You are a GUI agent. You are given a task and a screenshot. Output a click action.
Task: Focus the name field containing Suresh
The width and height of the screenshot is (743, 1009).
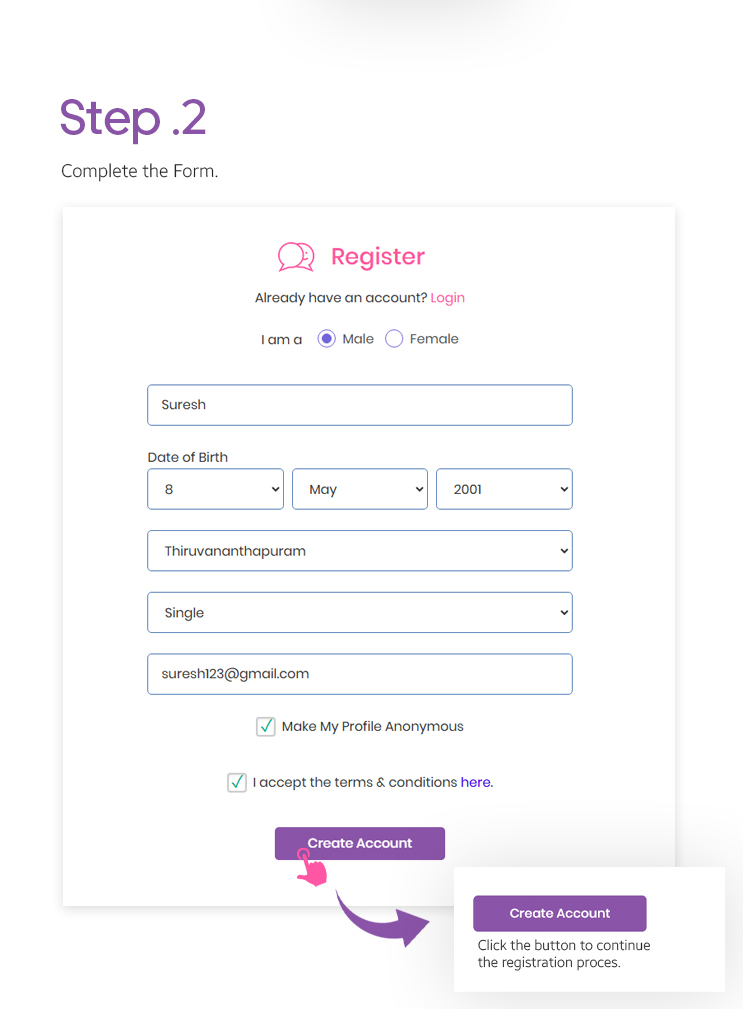coord(360,405)
